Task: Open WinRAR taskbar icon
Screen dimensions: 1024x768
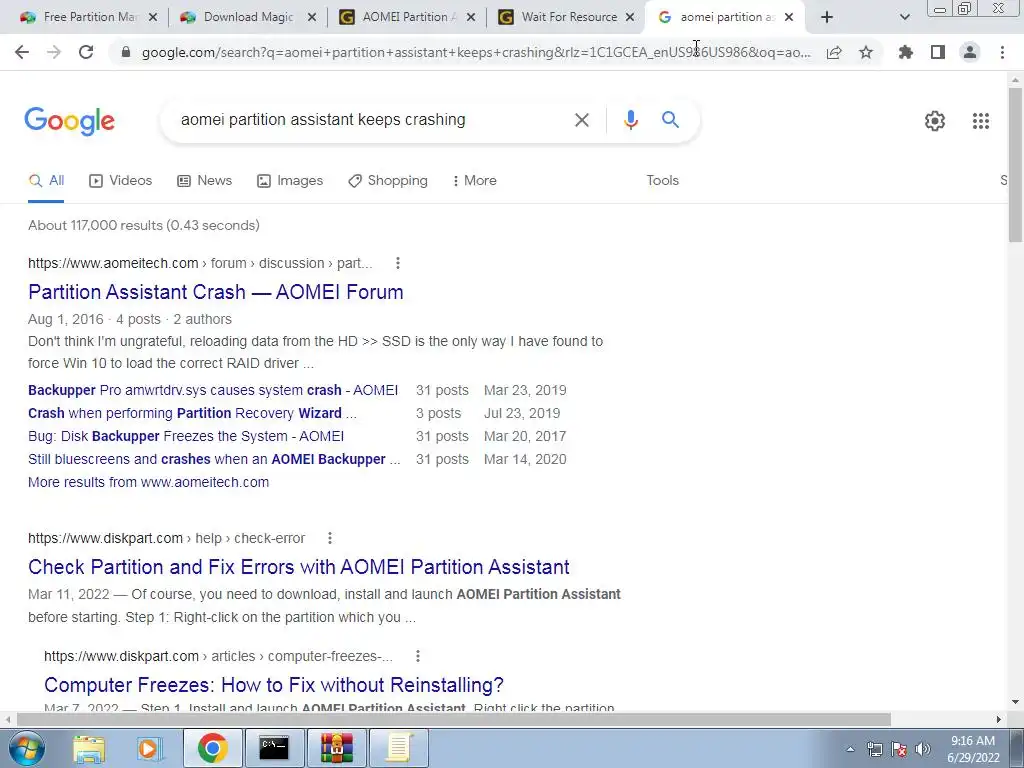Action: (337, 748)
